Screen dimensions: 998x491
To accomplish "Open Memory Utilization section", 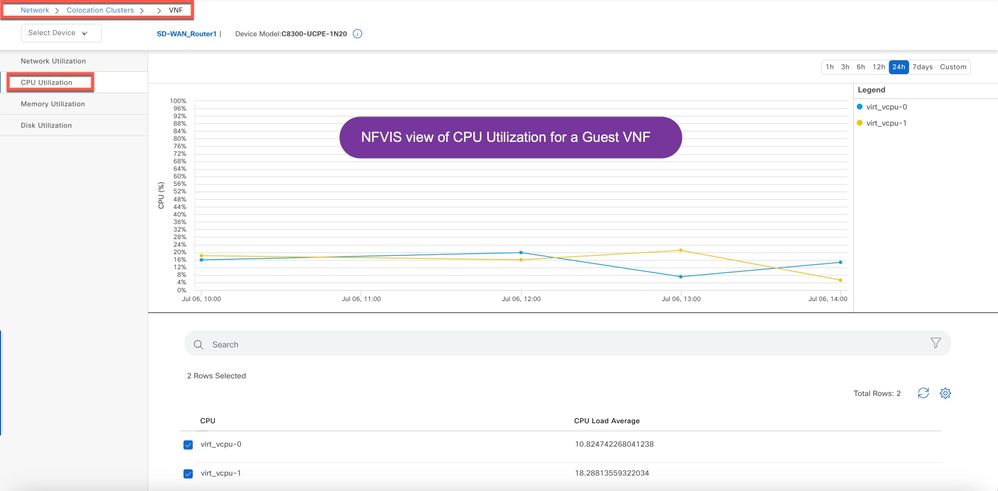I will tap(74, 104).
